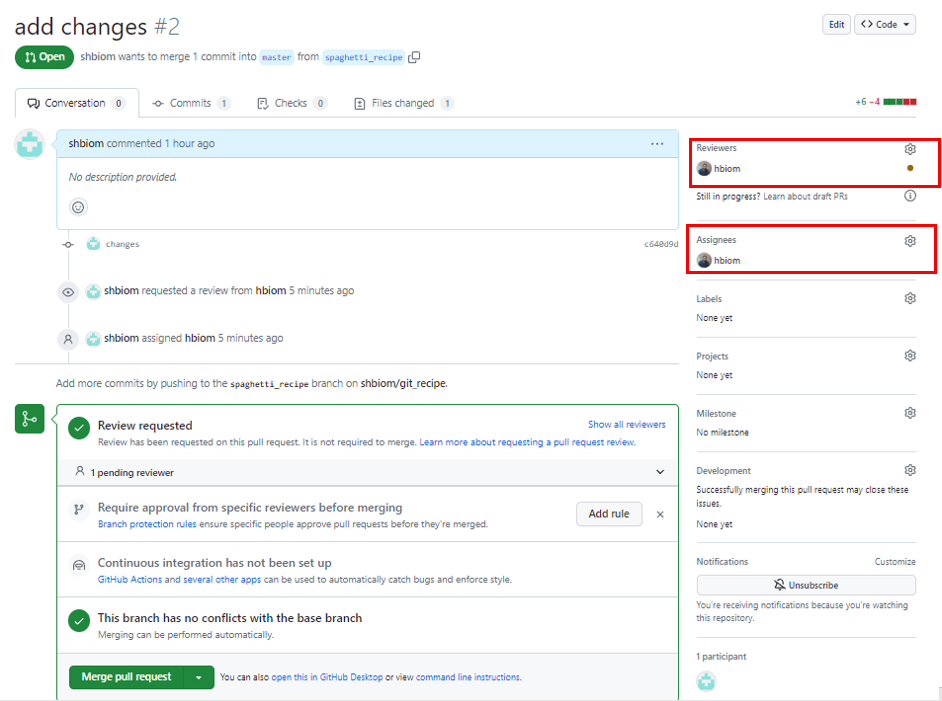The width and height of the screenshot is (942, 701).
Task: Open the comment three-dot options menu
Action: point(657,144)
